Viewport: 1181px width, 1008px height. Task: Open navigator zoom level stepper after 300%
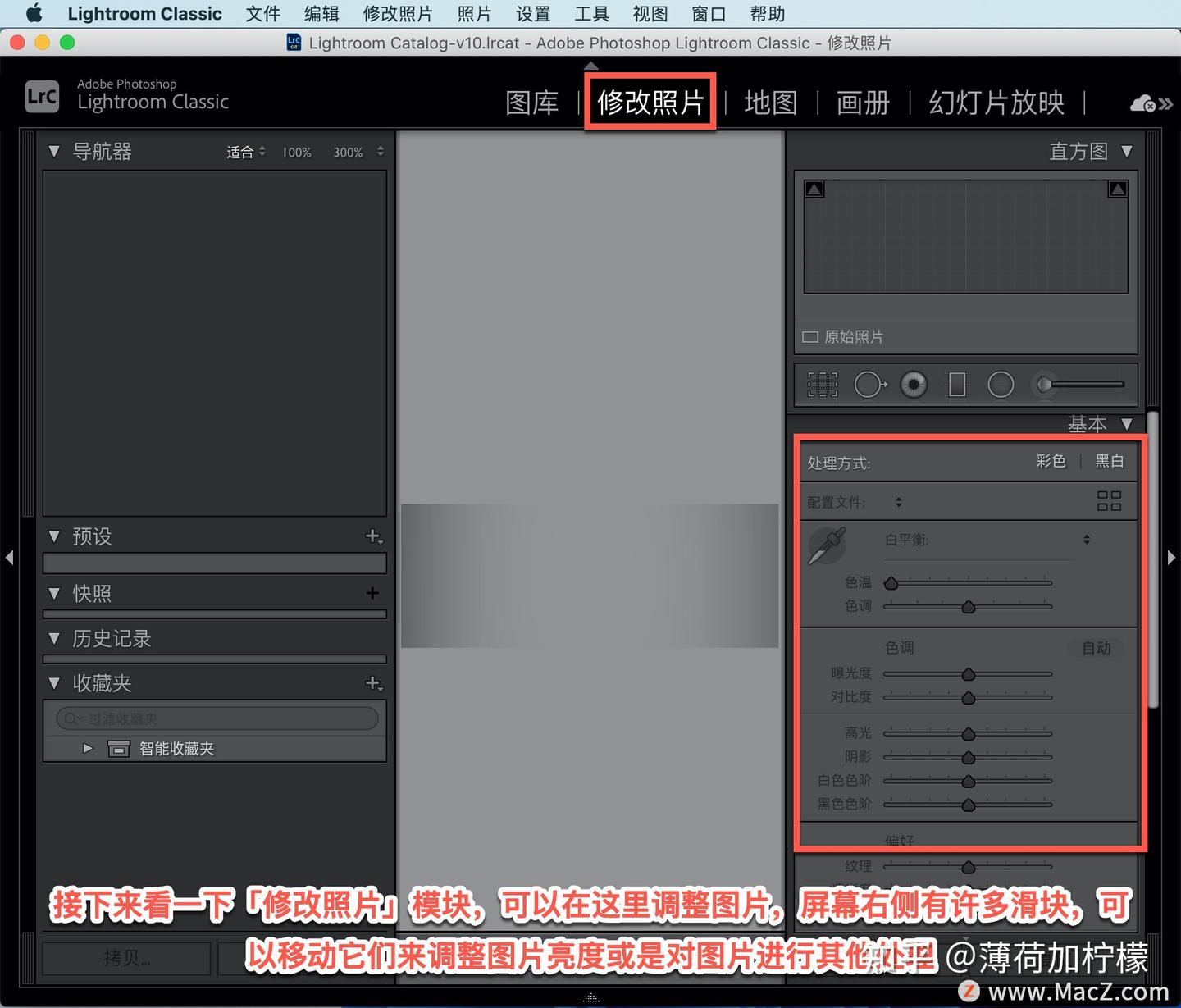[x=380, y=152]
